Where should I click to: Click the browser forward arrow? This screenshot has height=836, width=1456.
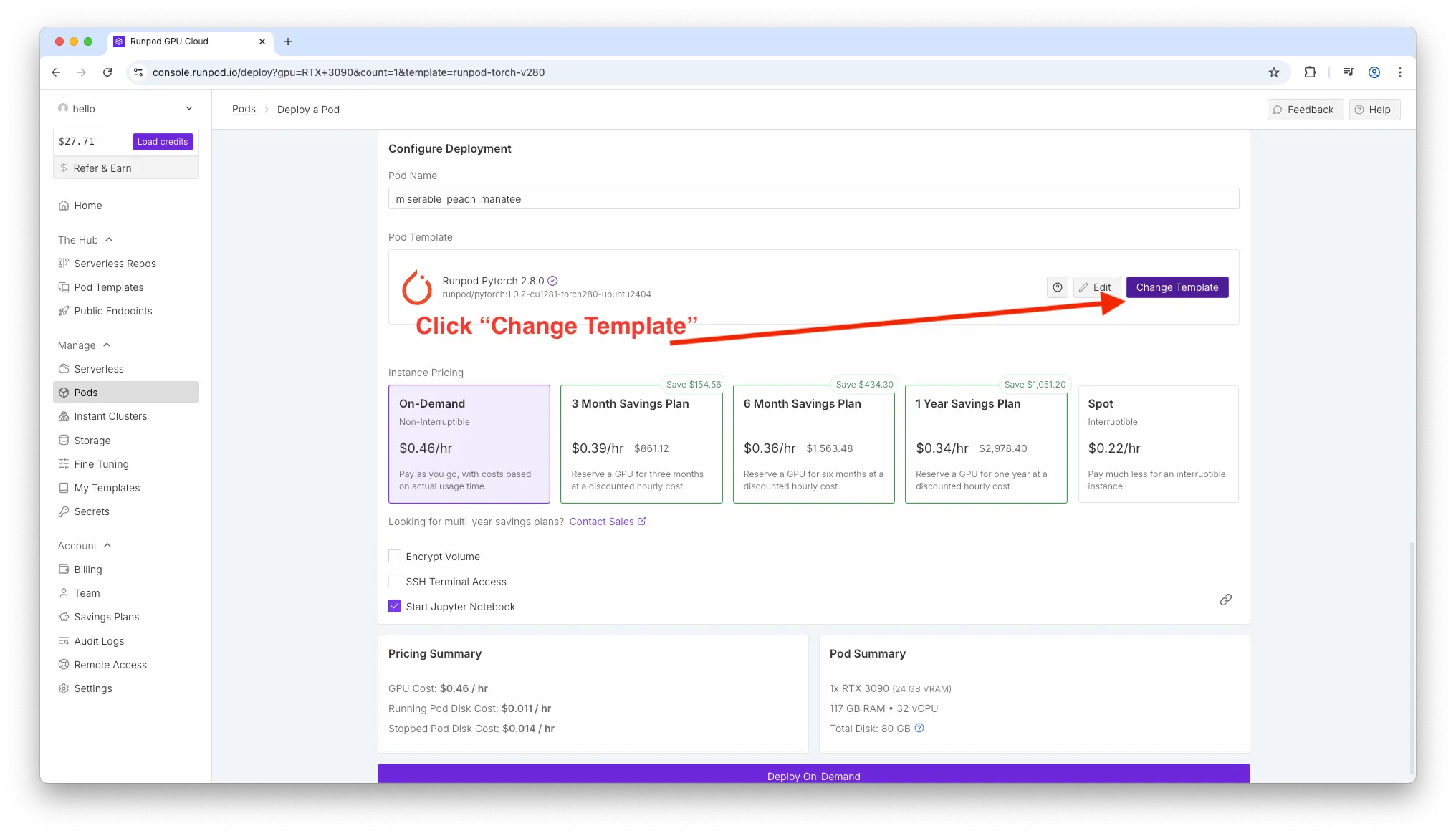point(82,72)
